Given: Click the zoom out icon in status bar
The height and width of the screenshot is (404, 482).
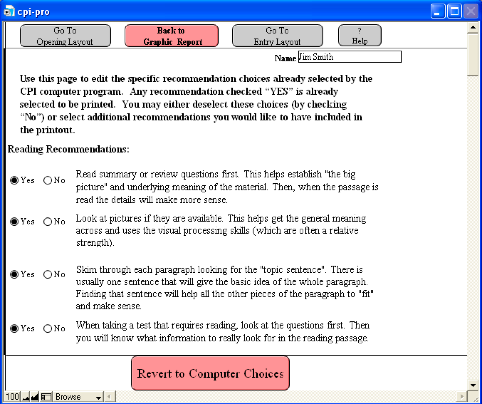Looking at the screenshot, I should coord(26,397).
